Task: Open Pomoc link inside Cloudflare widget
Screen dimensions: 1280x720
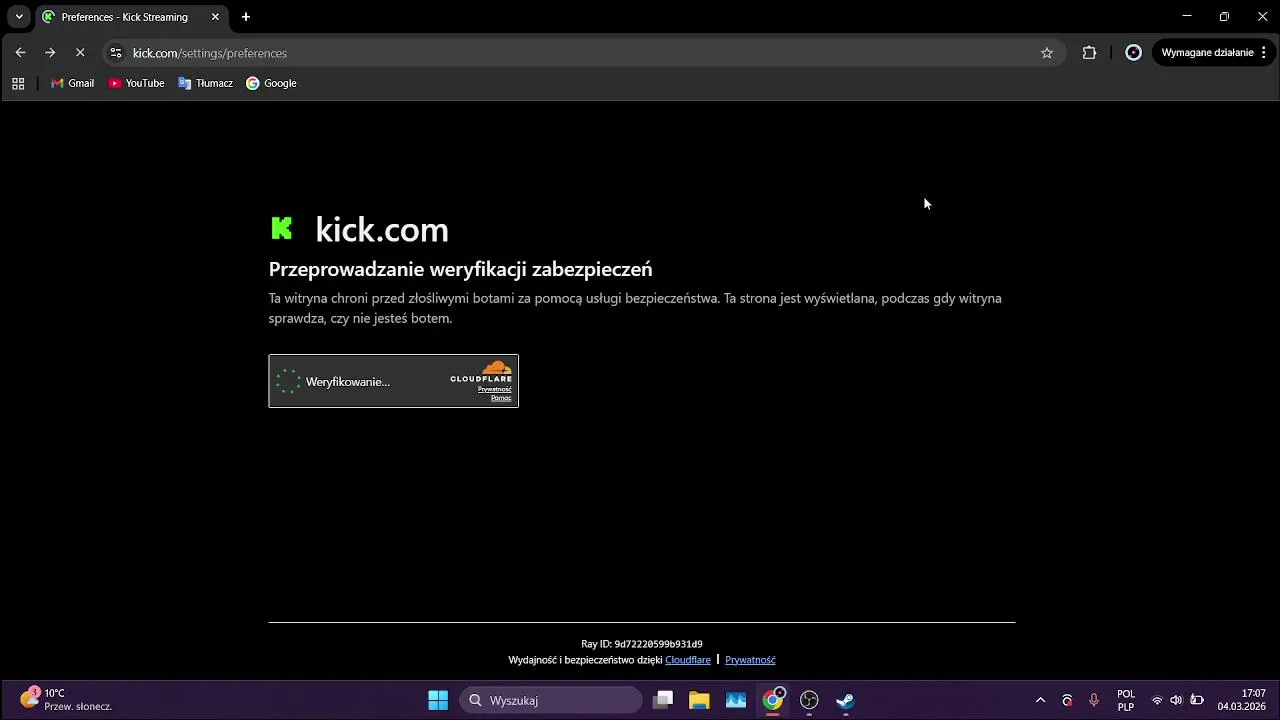Action: 501,398
